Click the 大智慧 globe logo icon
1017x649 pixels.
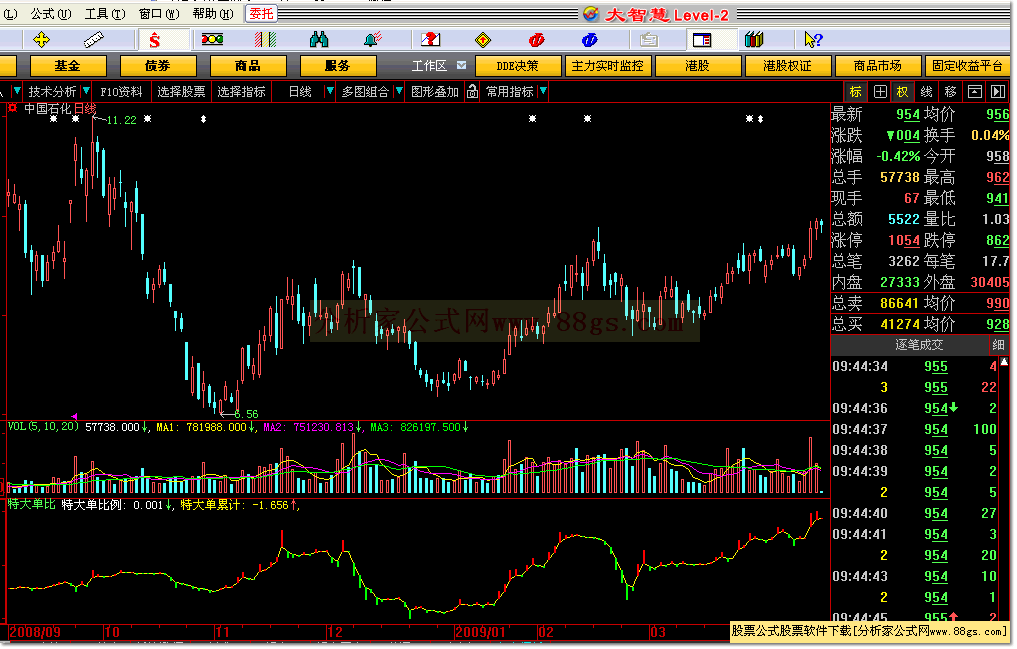[591, 14]
